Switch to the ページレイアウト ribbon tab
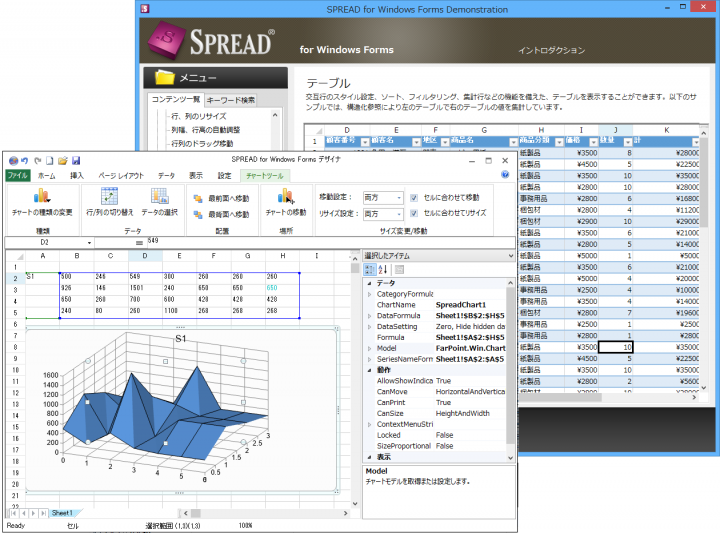Screen dimensions: 720x533 pos(121,175)
